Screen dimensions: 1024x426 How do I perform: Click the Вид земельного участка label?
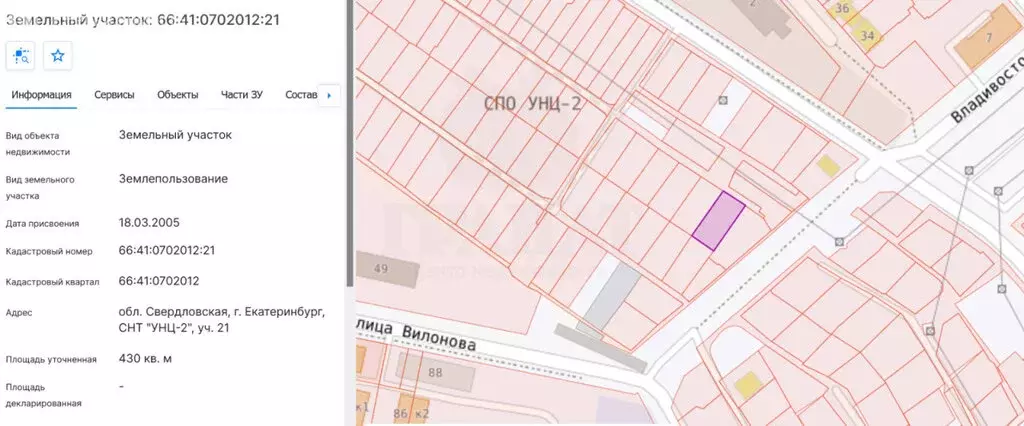point(40,188)
